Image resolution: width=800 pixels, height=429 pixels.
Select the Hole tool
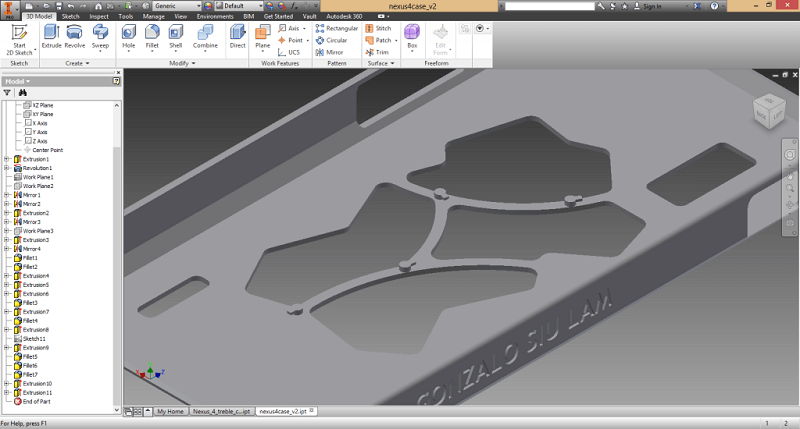pyautogui.click(x=129, y=38)
